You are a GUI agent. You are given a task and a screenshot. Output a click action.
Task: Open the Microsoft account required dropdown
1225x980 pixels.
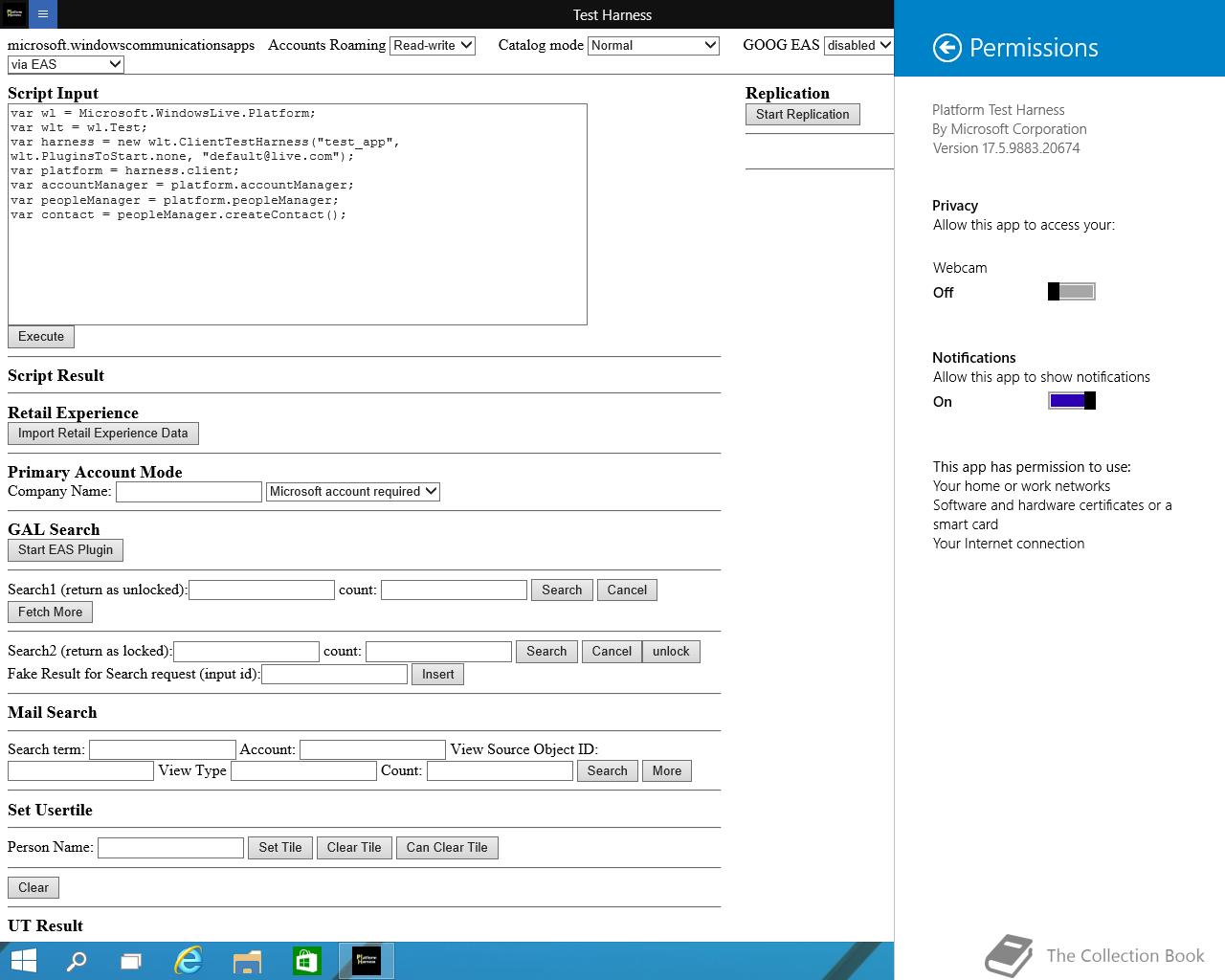coord(353,491)
